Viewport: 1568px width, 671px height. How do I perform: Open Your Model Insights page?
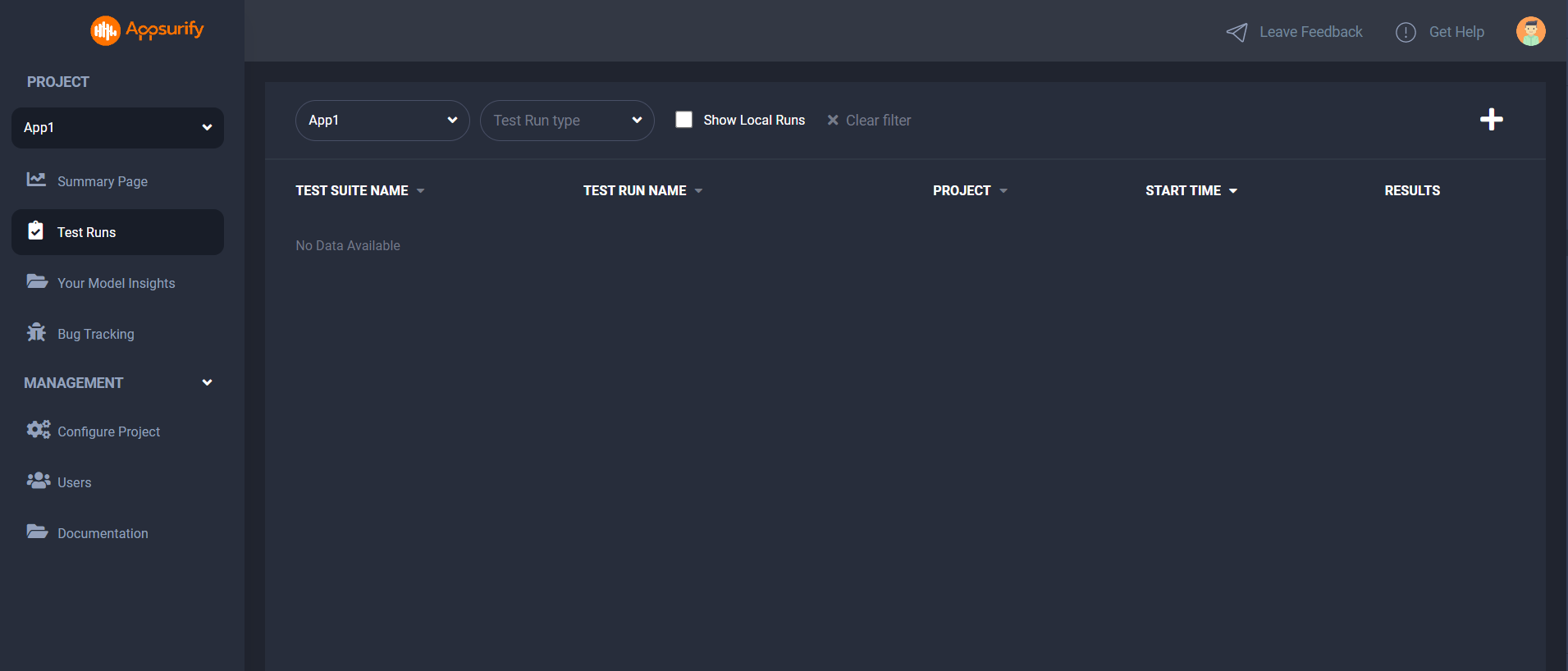tap(116, 283)
